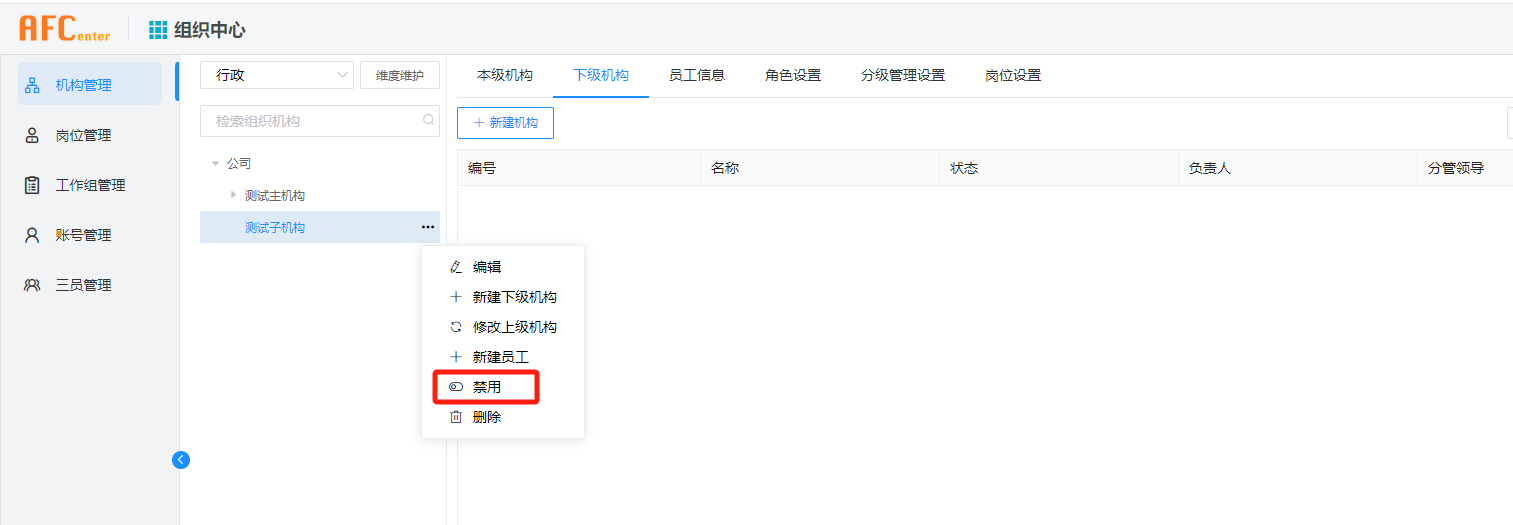Click the 工作组管理 clipboard icon
The image size is (1513, 525).
(x=32, y=185)
